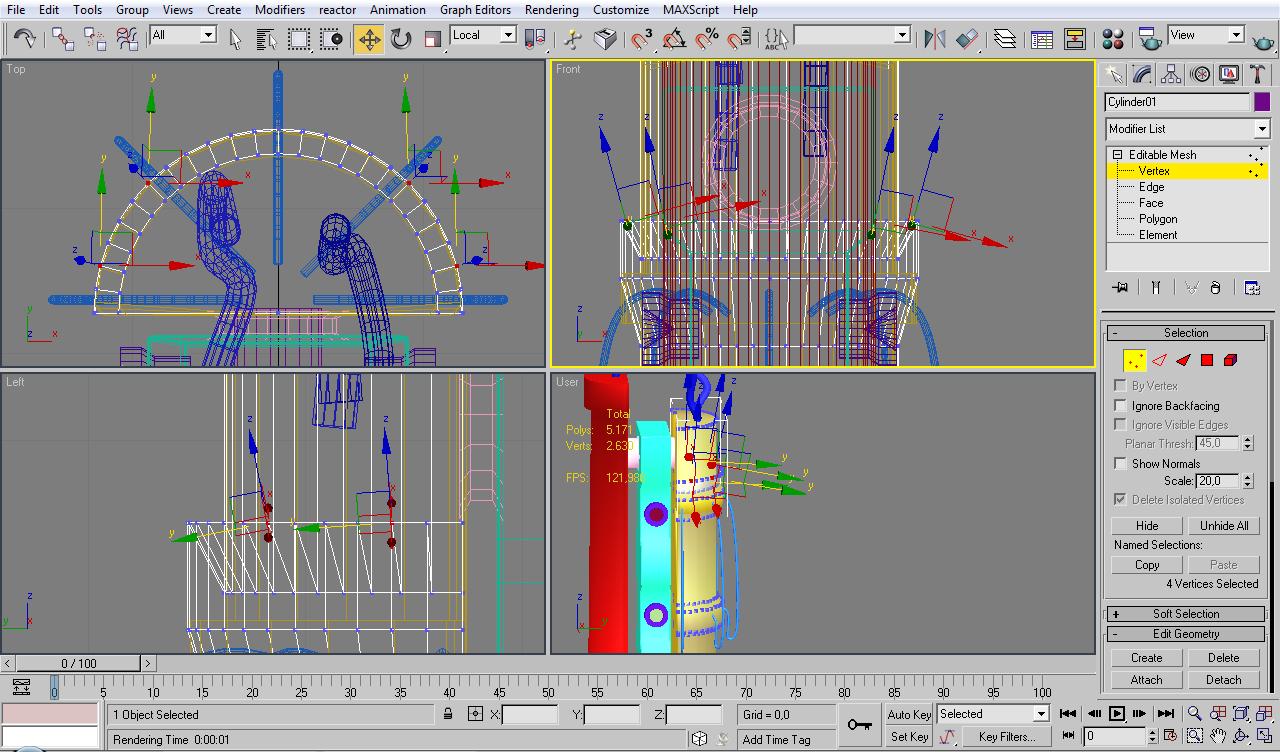Image resolution: width=1280 pixels, height=752 pixels.
Task: Toggle the Set Key animation mode
Action: coord(909,737)
